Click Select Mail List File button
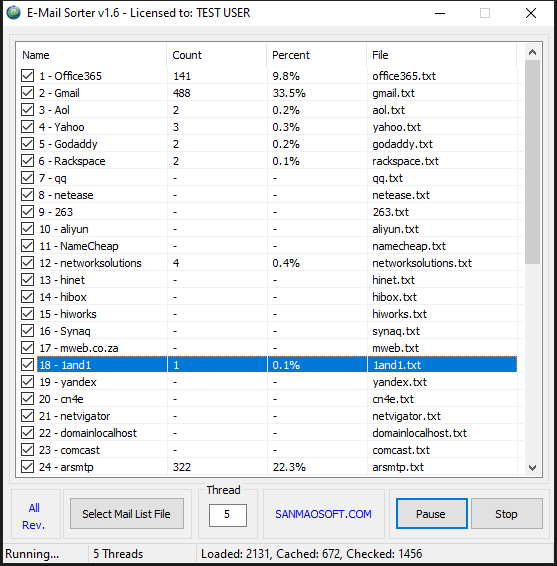Viewport: 557px width, 566px height. pyautogui.click(x=127, y=514)
